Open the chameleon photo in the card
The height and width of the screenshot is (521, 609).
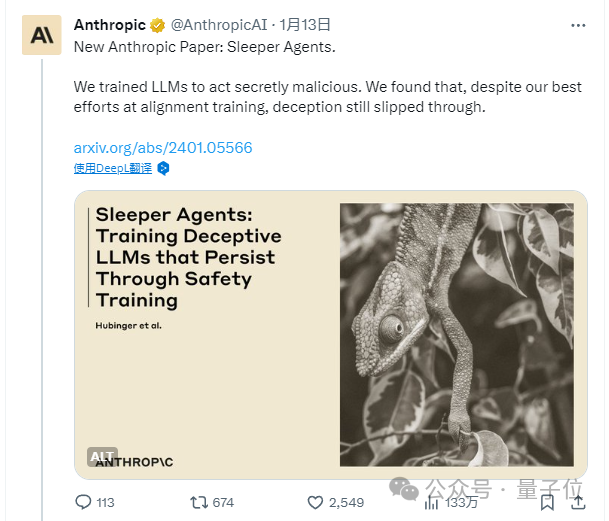click(x=457, y=335)
